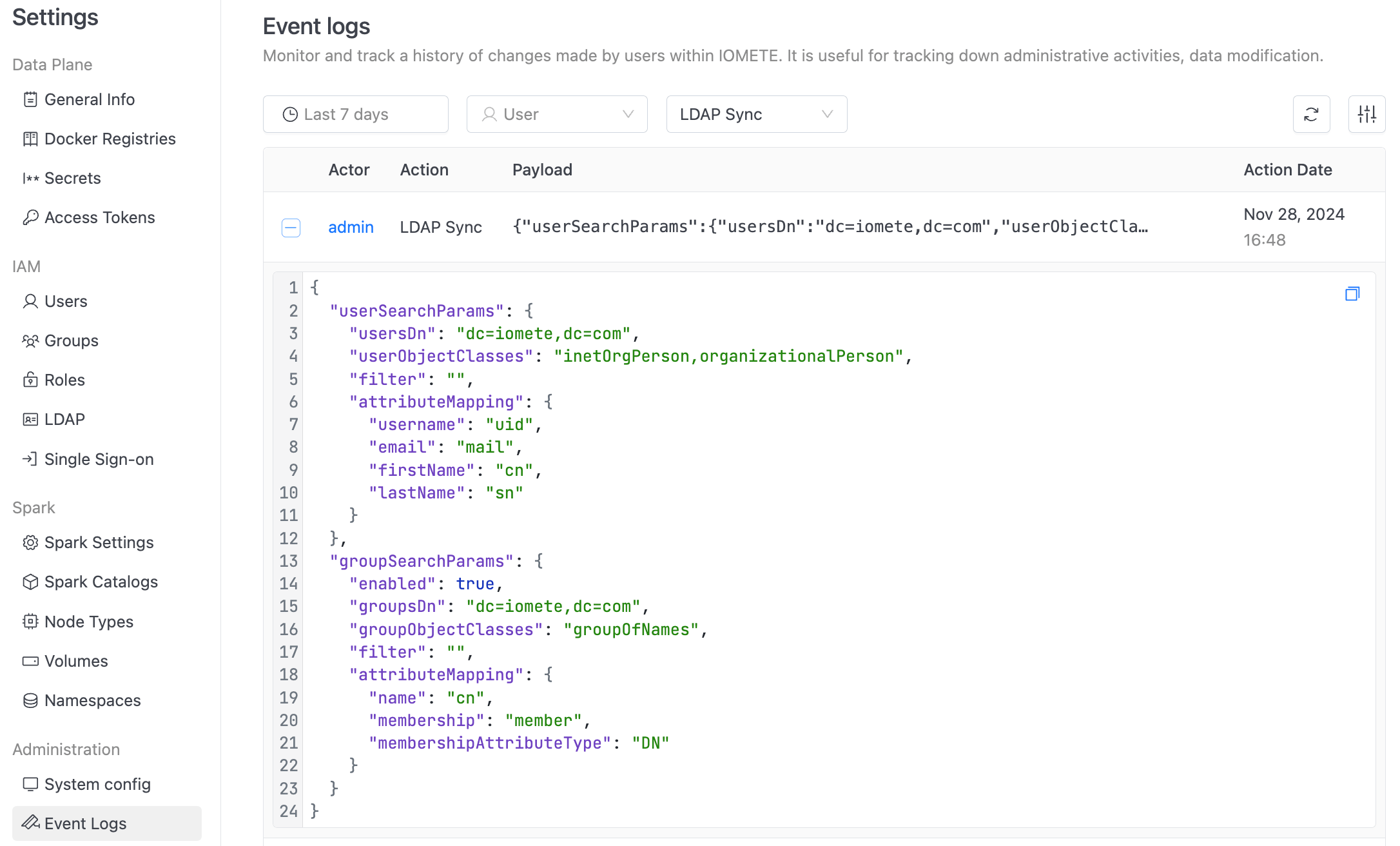
Task: Click the Single Sign-on login icon
Action: click(x=30, y=459)
